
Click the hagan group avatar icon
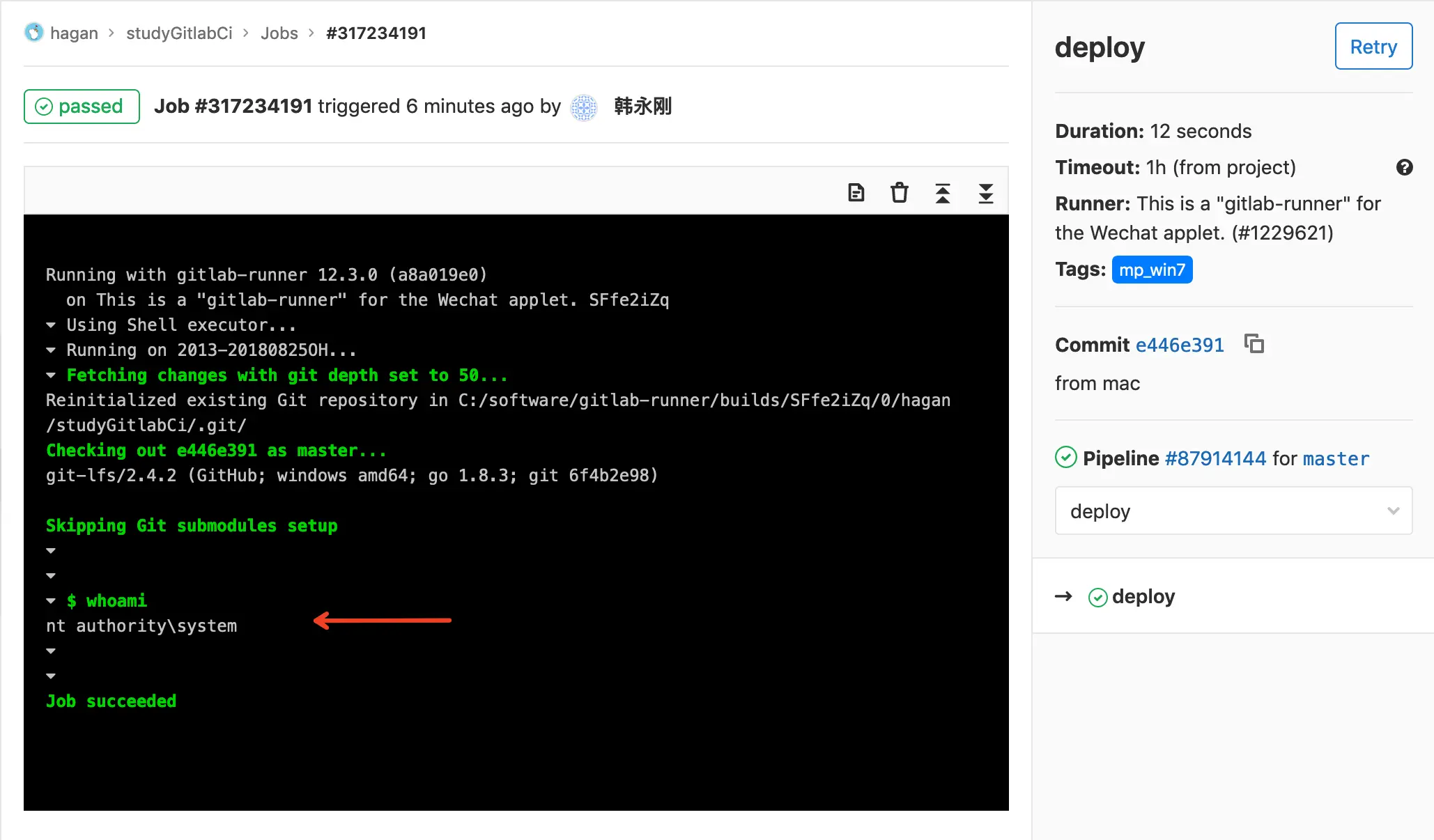point(33,33)
